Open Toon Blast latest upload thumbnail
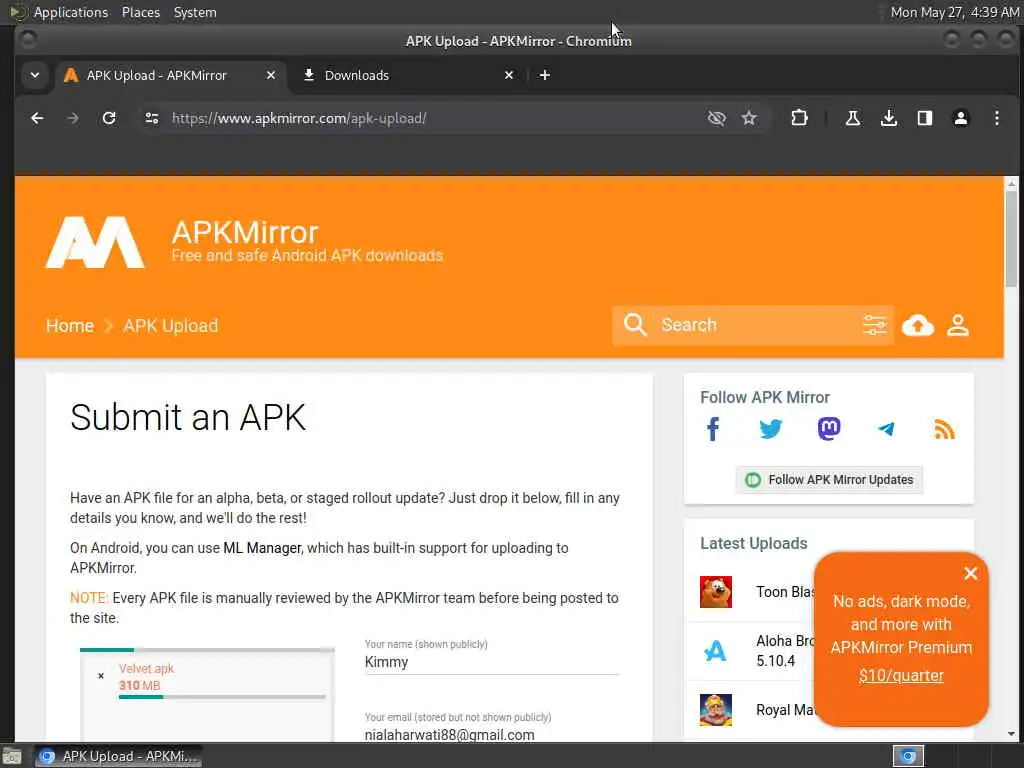1024x768 pixels. point(716,592)
